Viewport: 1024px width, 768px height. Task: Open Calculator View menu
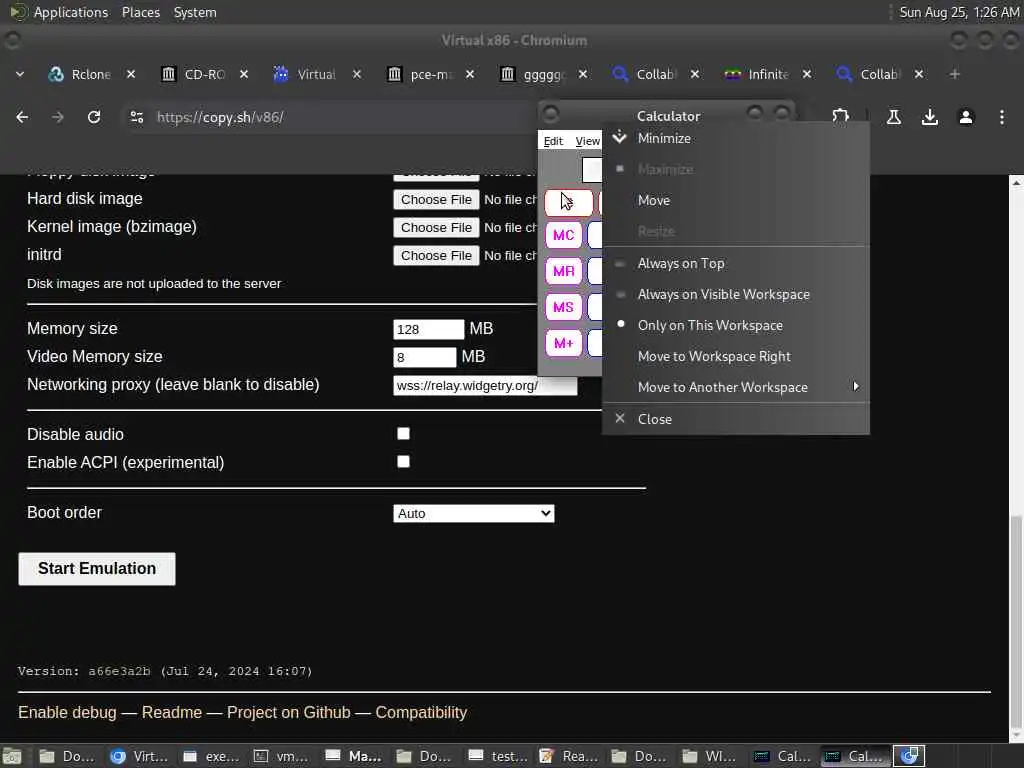(x=587, y=141)
